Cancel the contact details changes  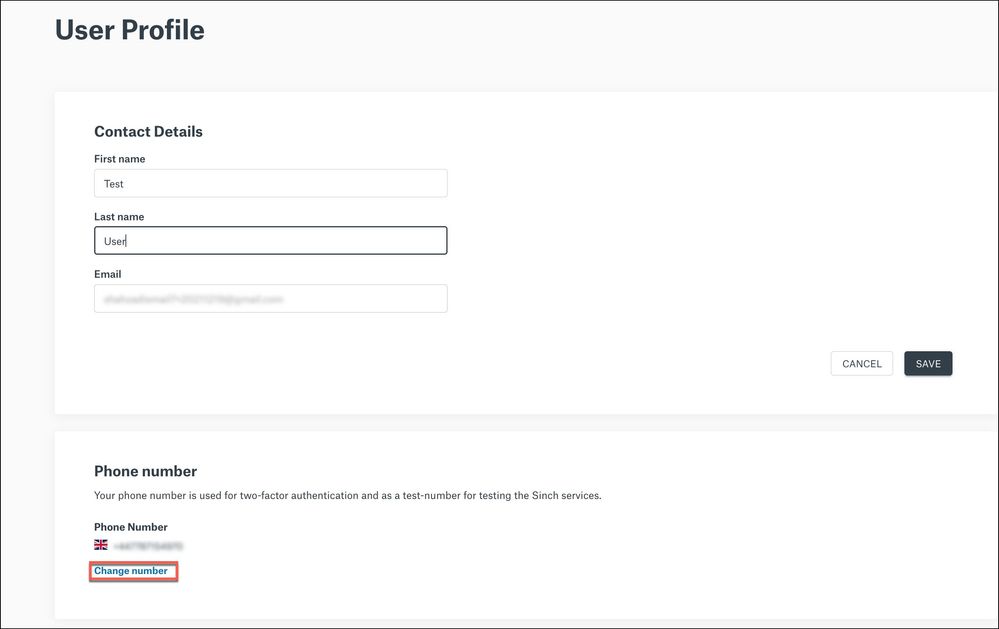(861, 363)
